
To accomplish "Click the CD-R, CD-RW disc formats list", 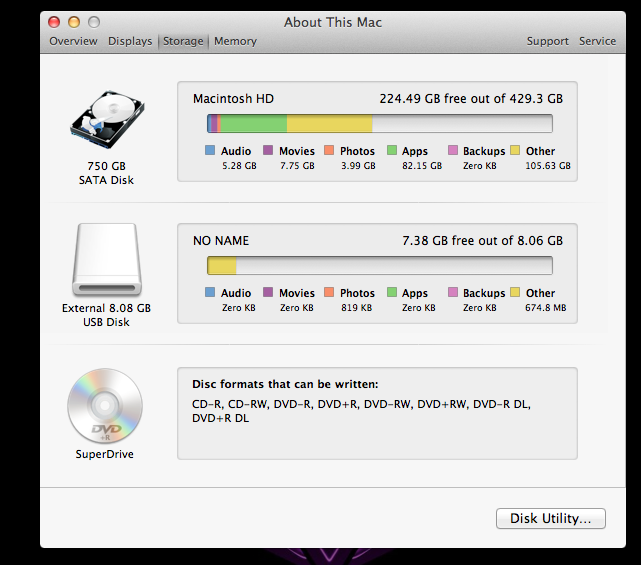I will point(361,411).
